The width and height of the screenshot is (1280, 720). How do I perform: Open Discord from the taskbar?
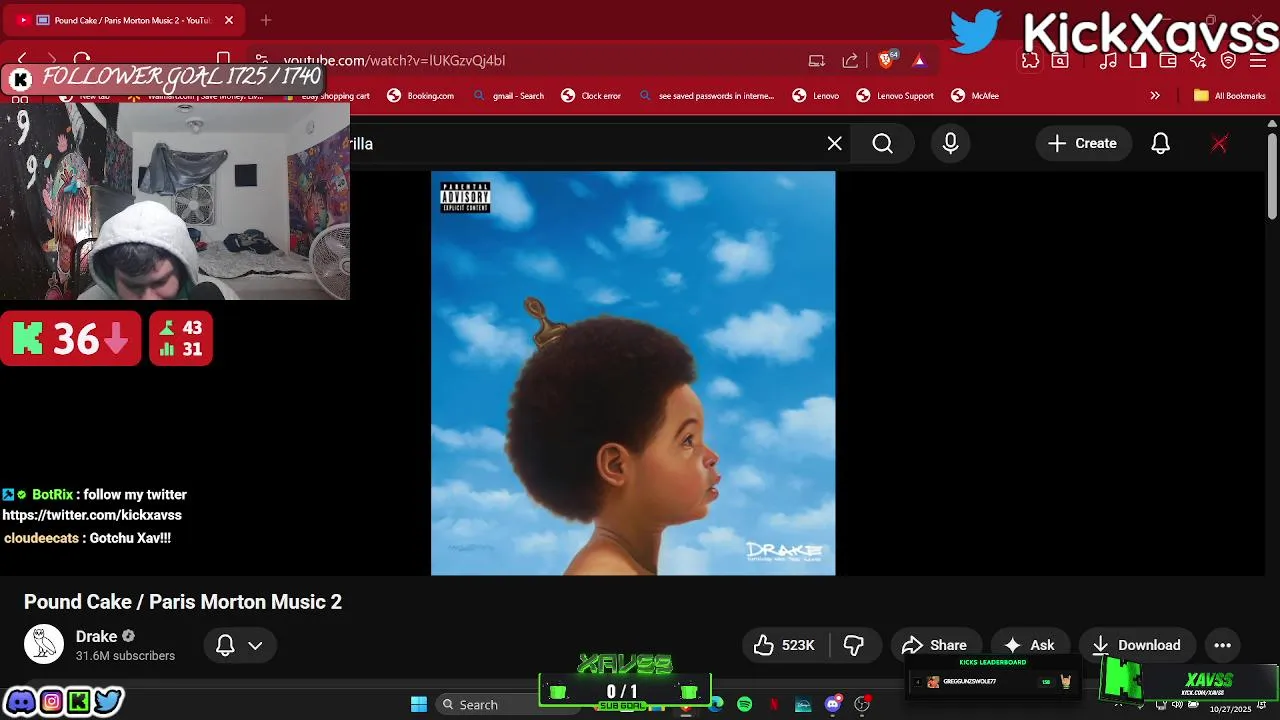coord(833,704)
